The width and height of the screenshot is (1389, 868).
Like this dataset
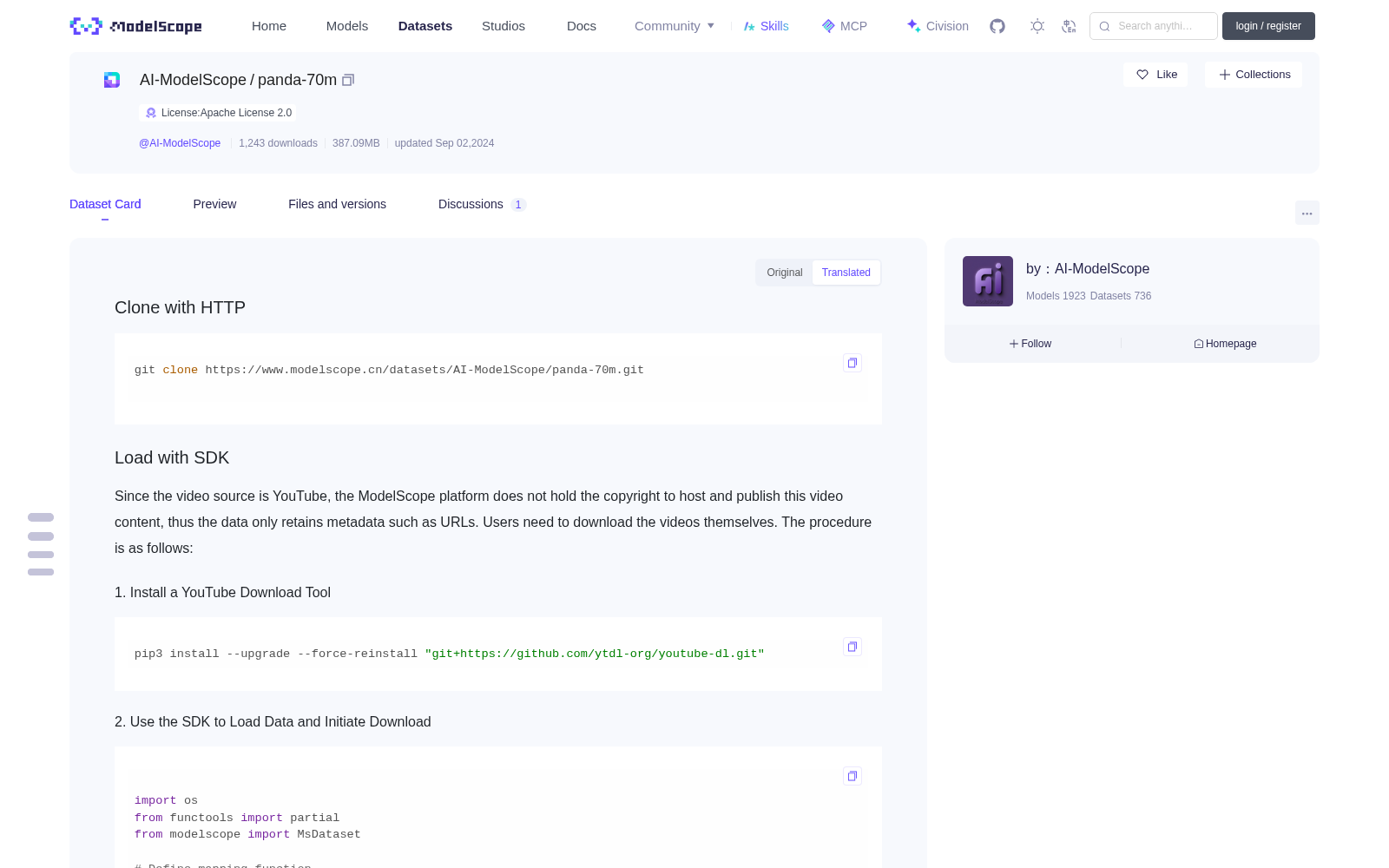[x=1156, y=75]
